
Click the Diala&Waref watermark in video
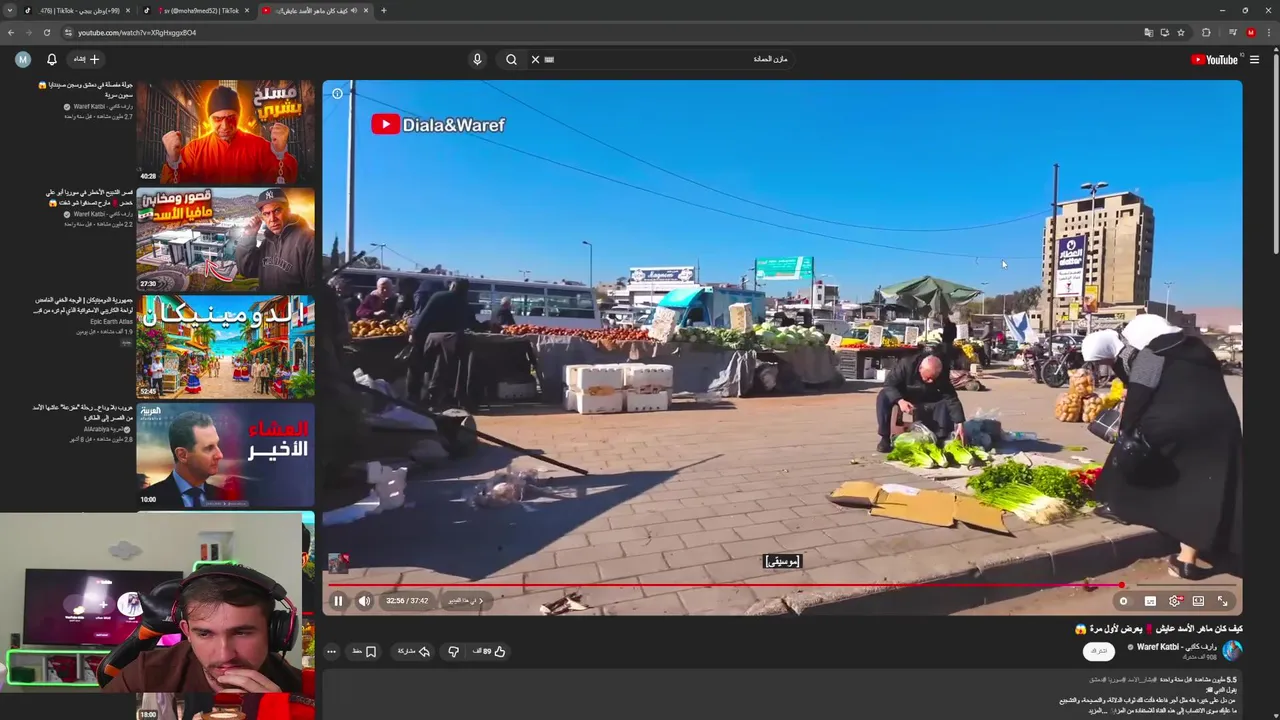pyautogui.click(x=438, y=125)
